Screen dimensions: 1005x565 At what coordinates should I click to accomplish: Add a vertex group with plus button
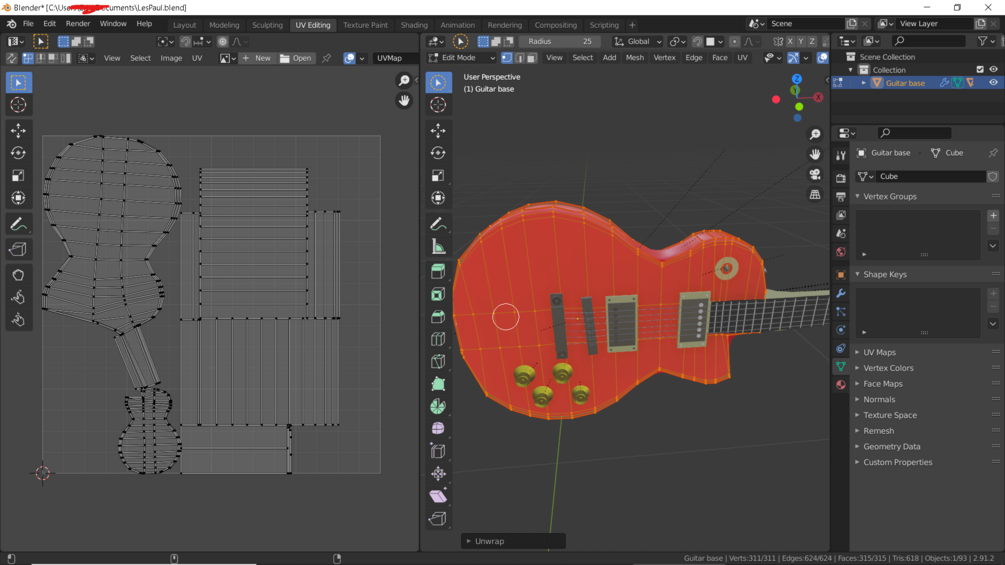tap(993, 216)
